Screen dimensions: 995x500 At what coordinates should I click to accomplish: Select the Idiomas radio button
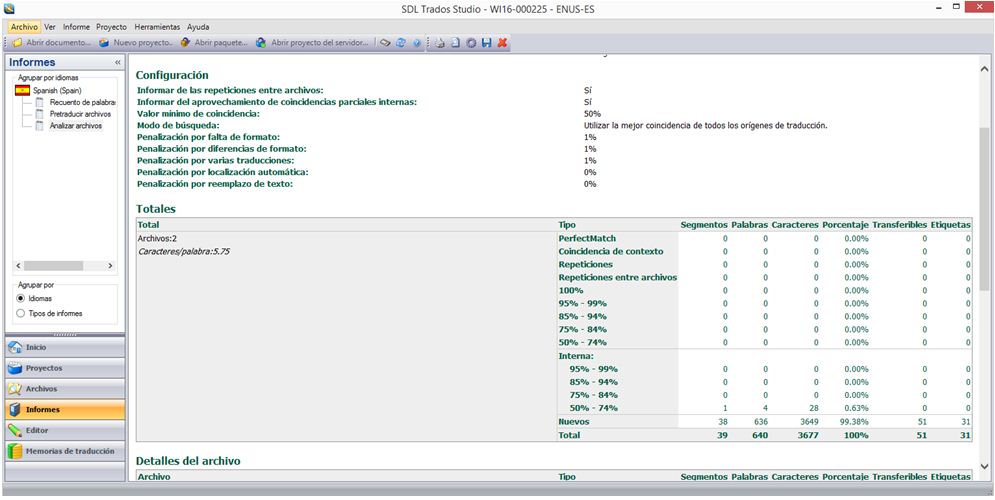click(x=20, y=298)
